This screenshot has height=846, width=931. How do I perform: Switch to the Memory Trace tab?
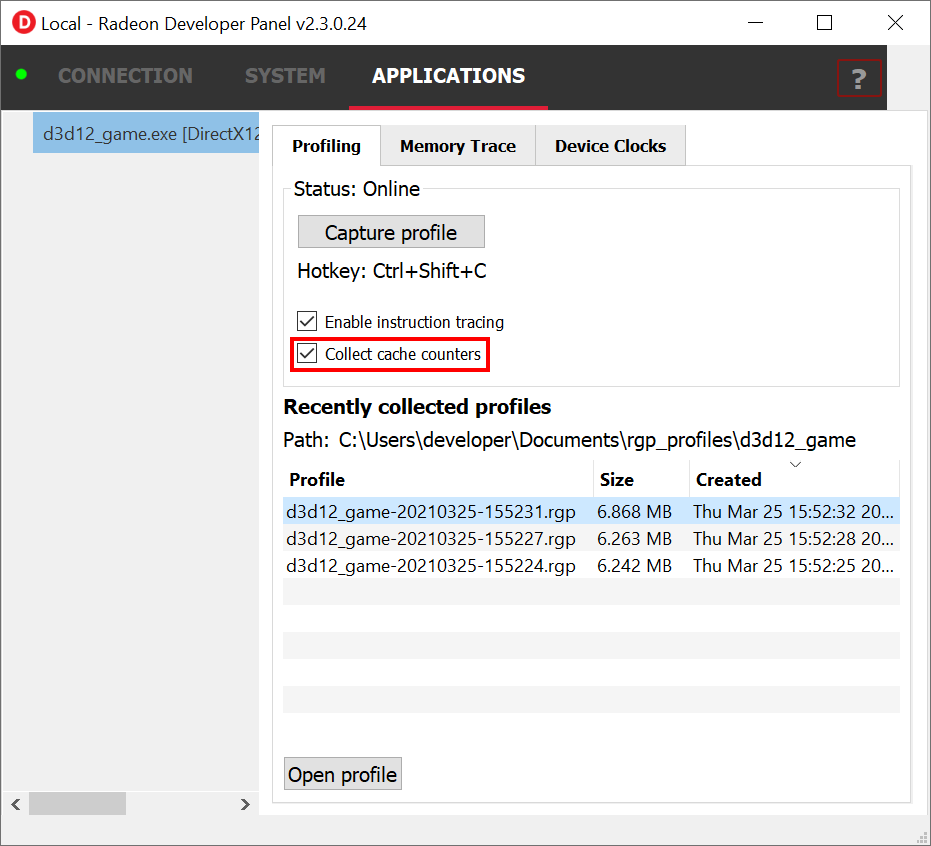click(458, 146)
